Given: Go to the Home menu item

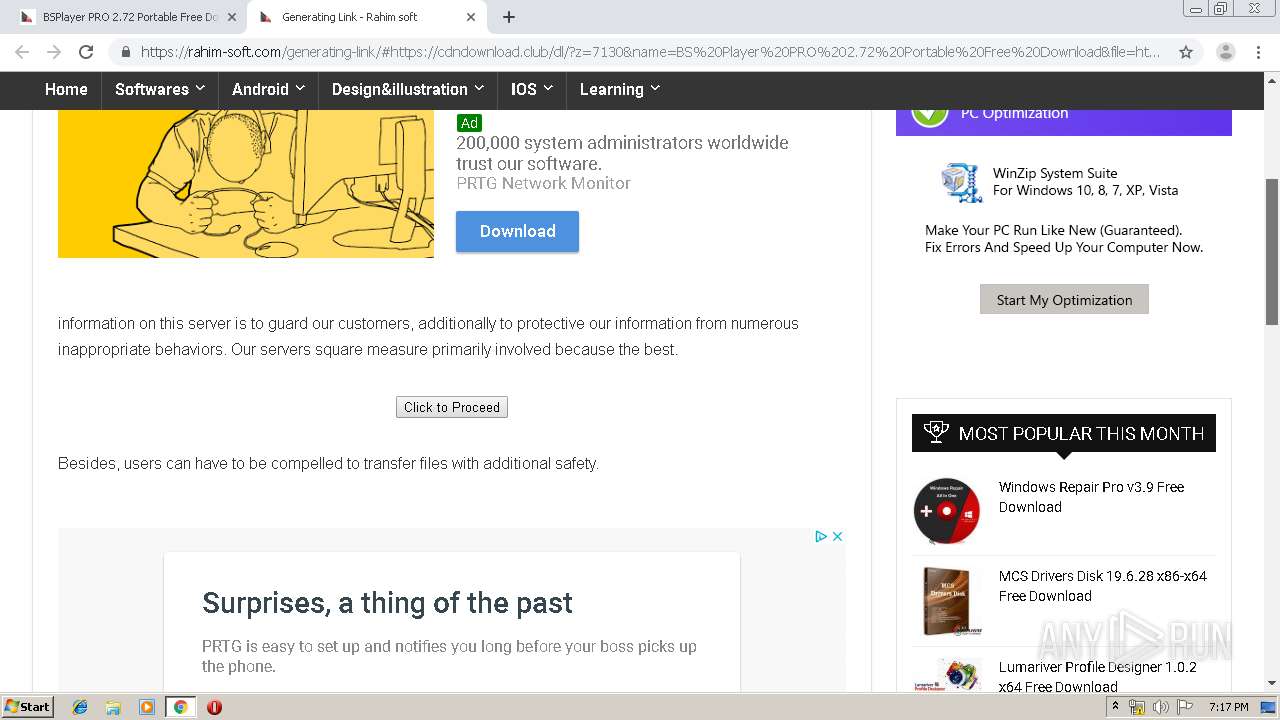Looking at the screenshot, I should point(66,89).
